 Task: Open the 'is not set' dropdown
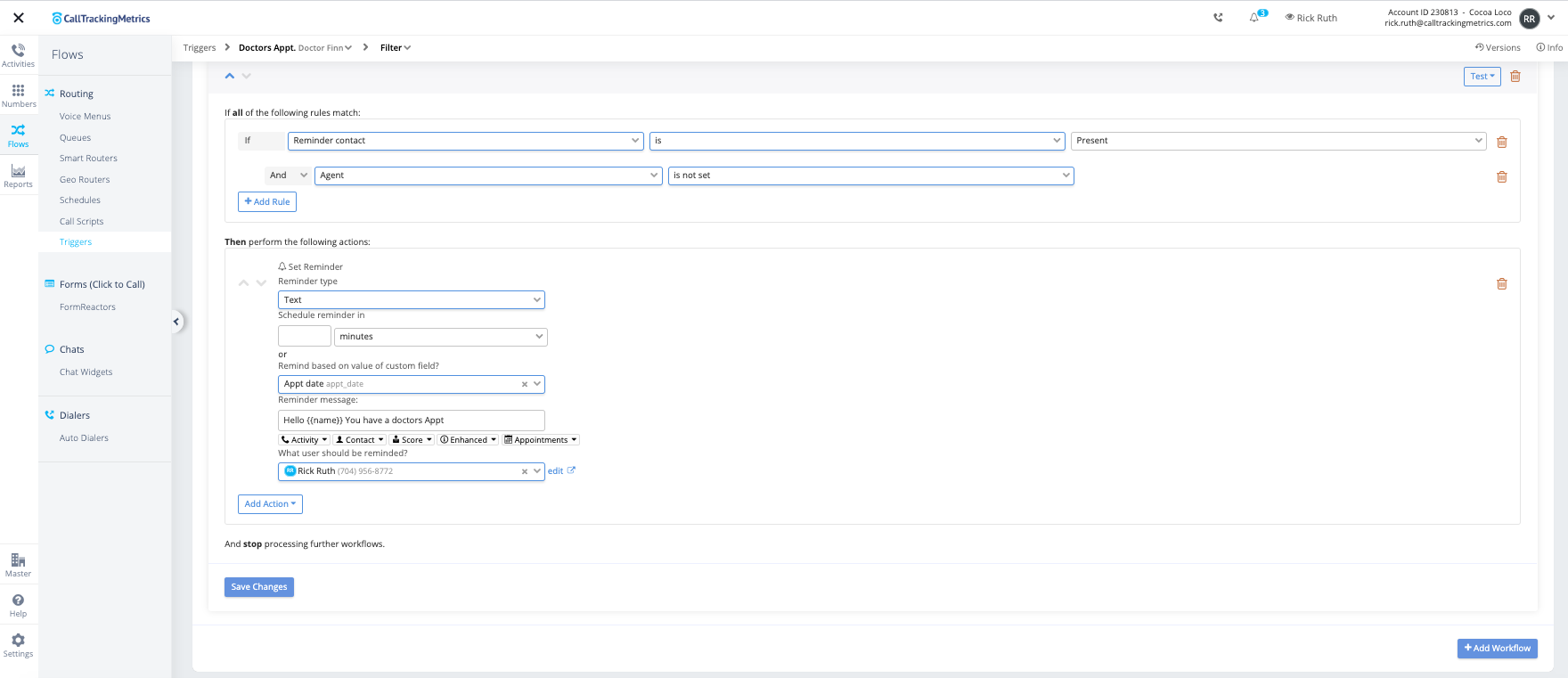tap(870, 176)
